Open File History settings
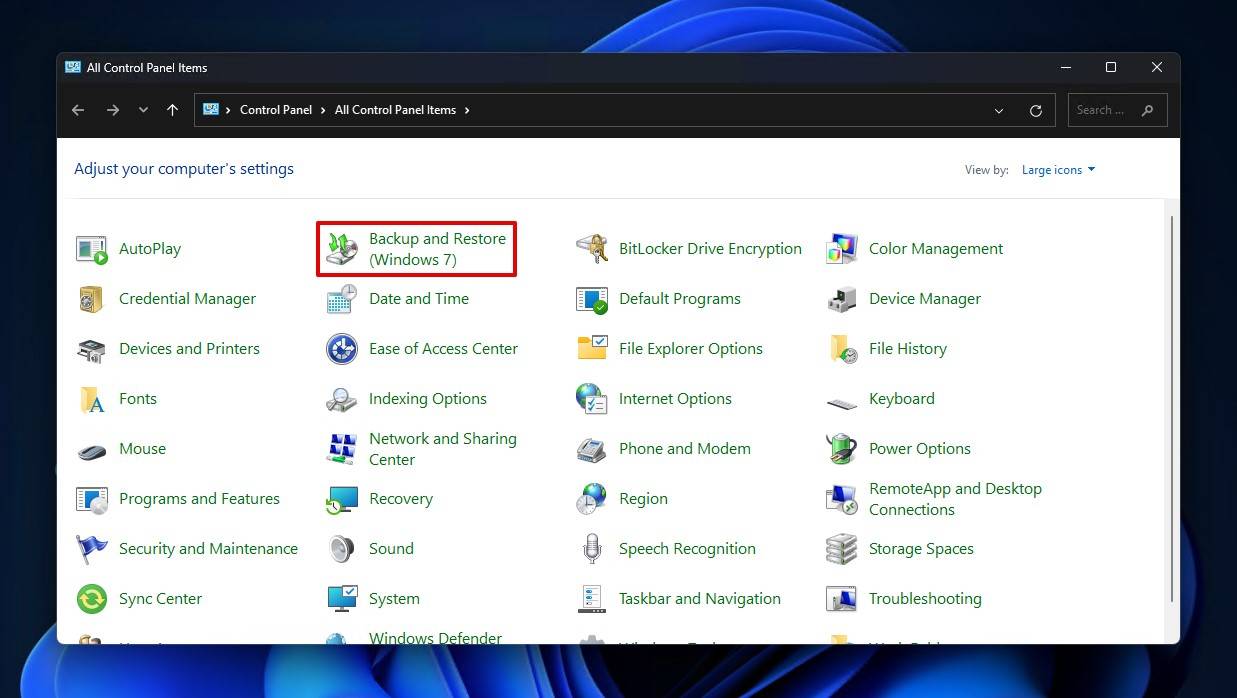This screenshot has width=1237, height=698. click(x=907, y=348)
